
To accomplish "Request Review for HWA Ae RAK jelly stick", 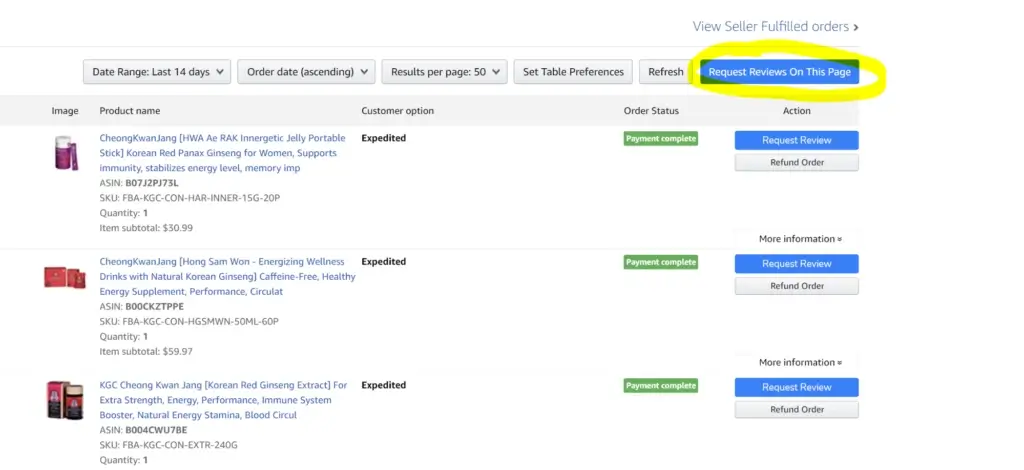I will point(796,140).
